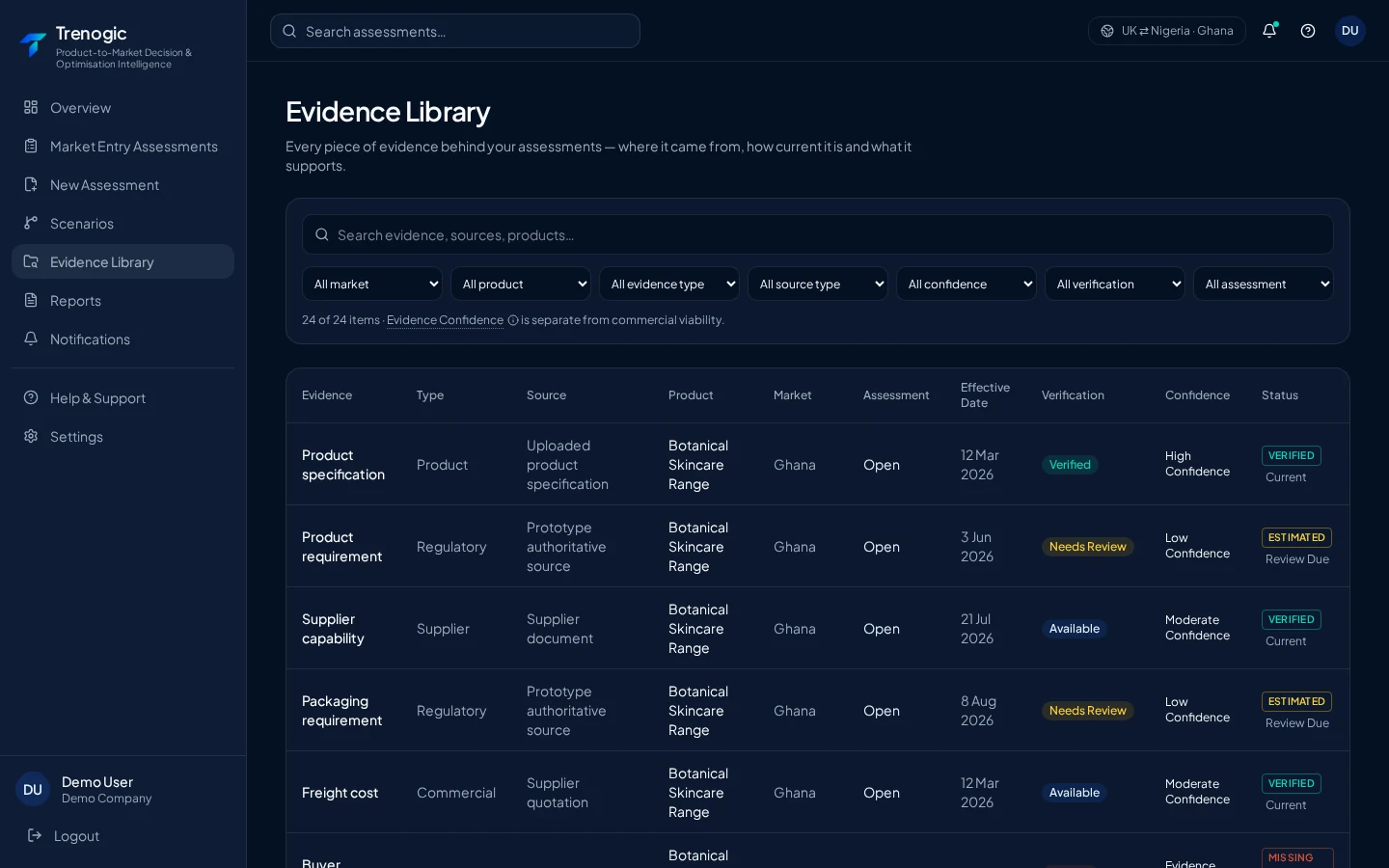Click the Open link in Freight cost row
This screenshot has width=1389, height=868.
[882, 793]
